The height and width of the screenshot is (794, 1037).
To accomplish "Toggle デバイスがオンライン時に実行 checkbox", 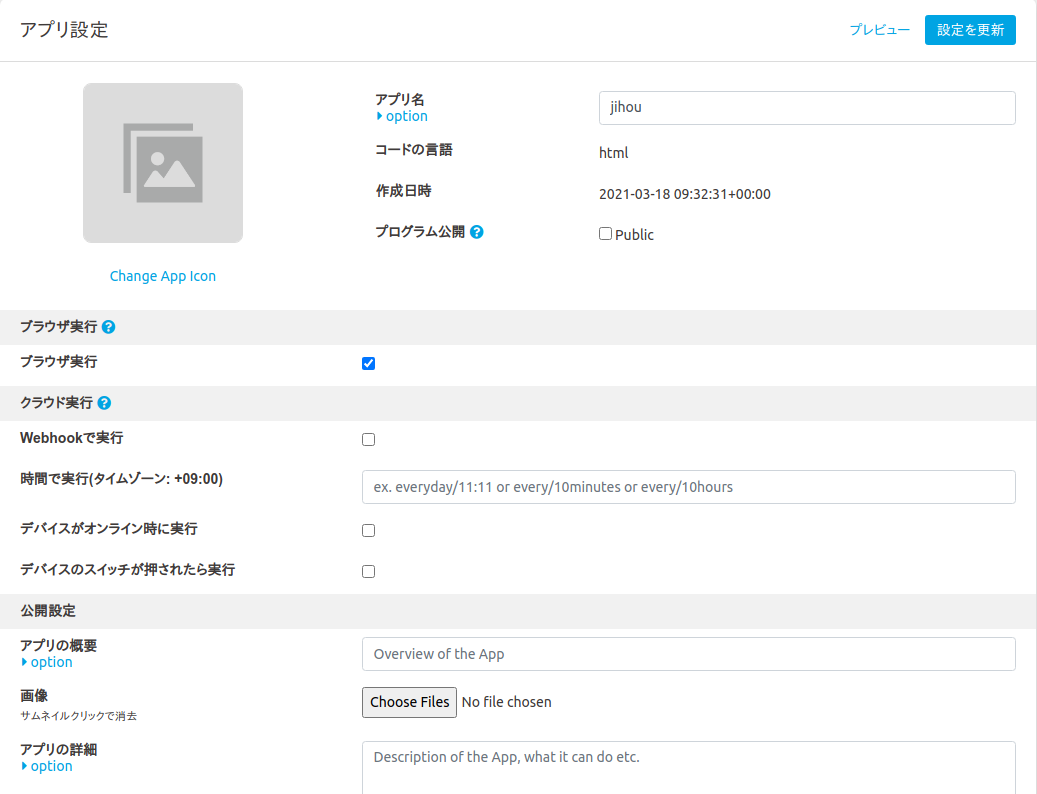I will point(368,530).
